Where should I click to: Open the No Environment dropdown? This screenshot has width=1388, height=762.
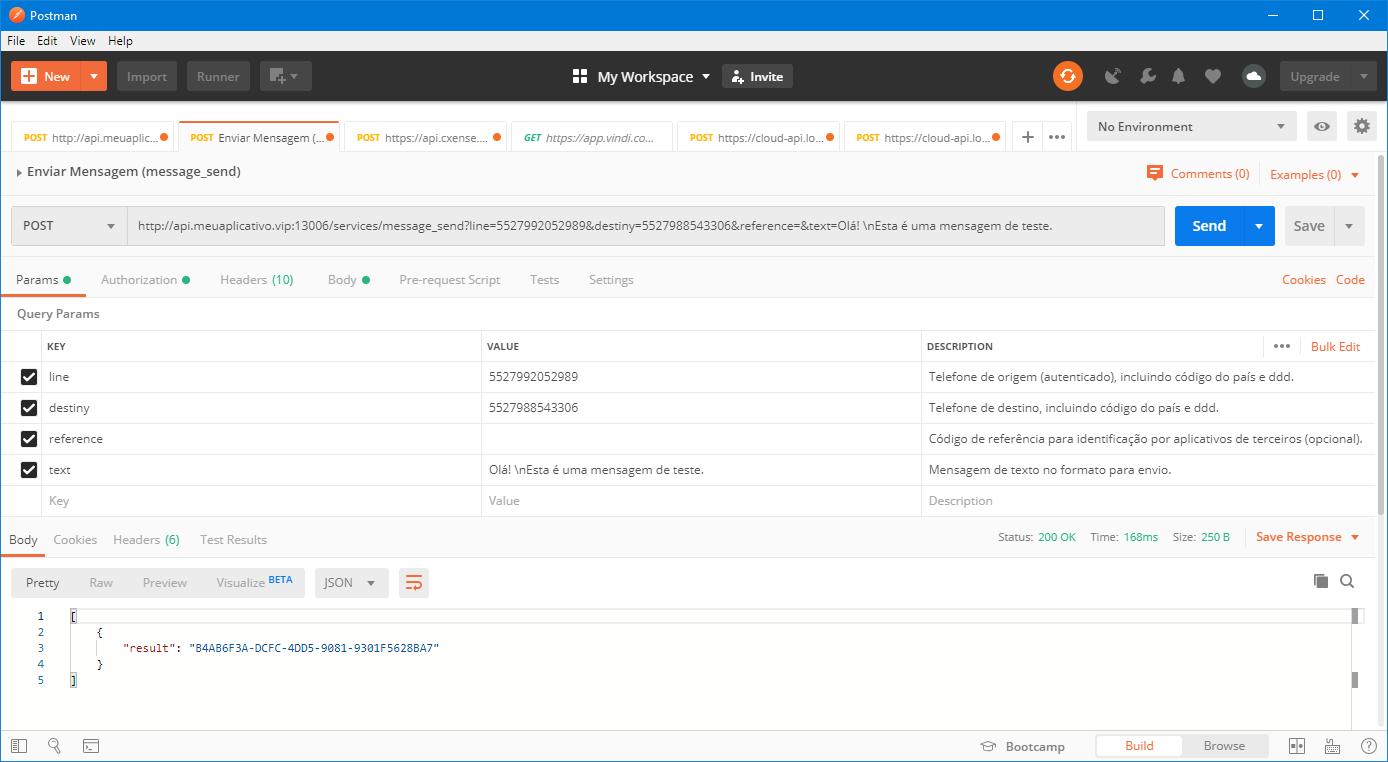1191,127
